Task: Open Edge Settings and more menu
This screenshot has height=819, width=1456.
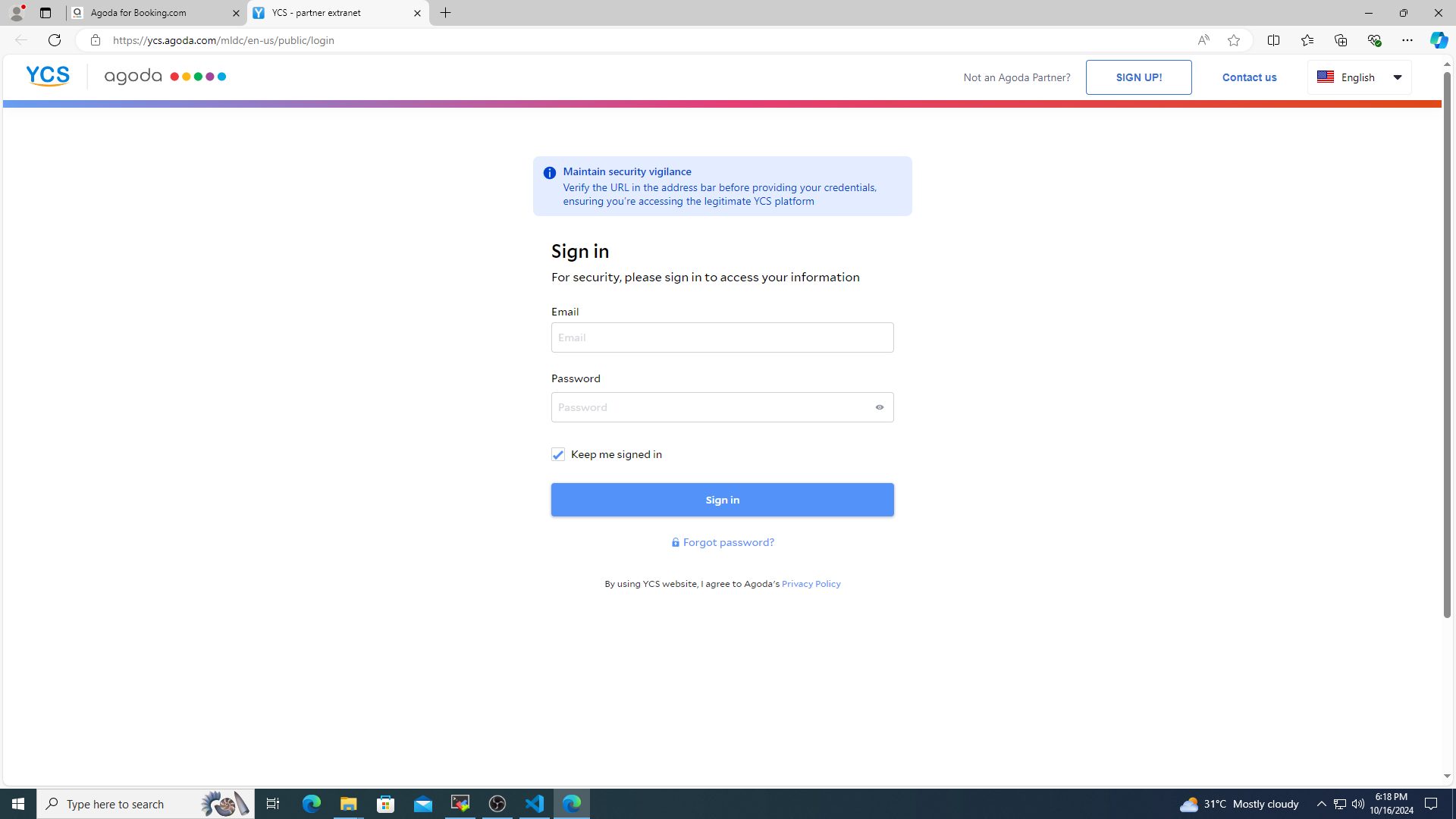Action: coord(1407,40)
